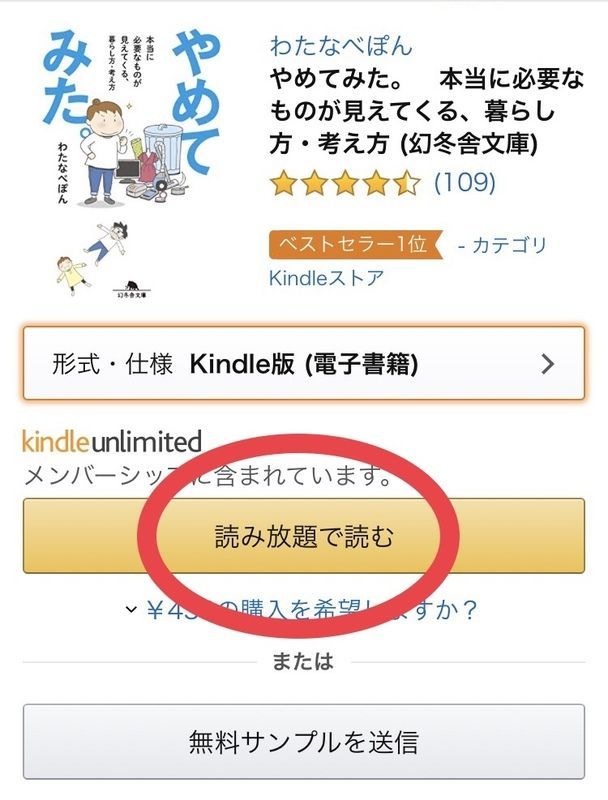Tap the 無料サンプルを送信 button
Screen dimensions: 608x800
[x=303, y=741]
